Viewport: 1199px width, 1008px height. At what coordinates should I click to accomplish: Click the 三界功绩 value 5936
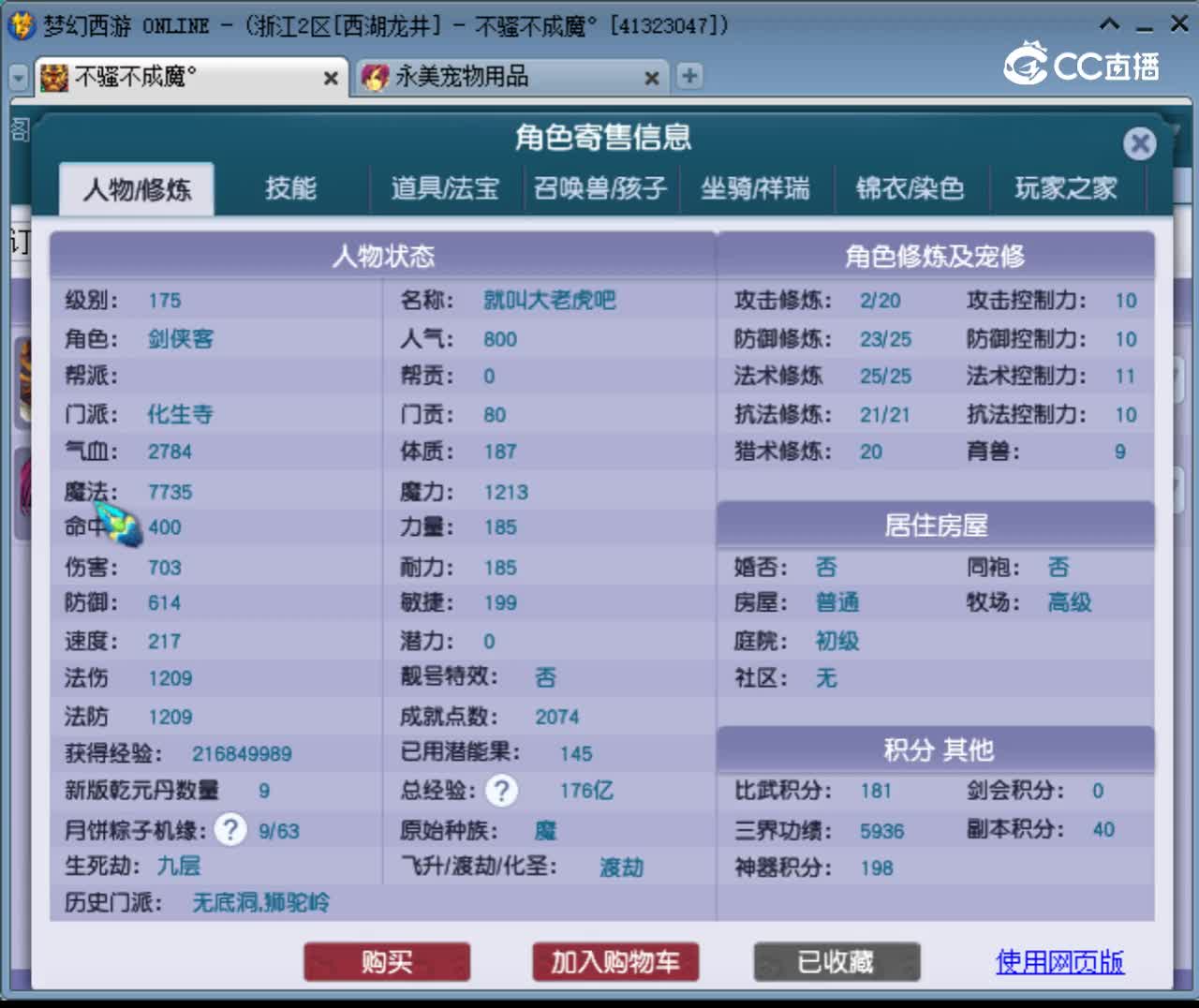(882, 831)
